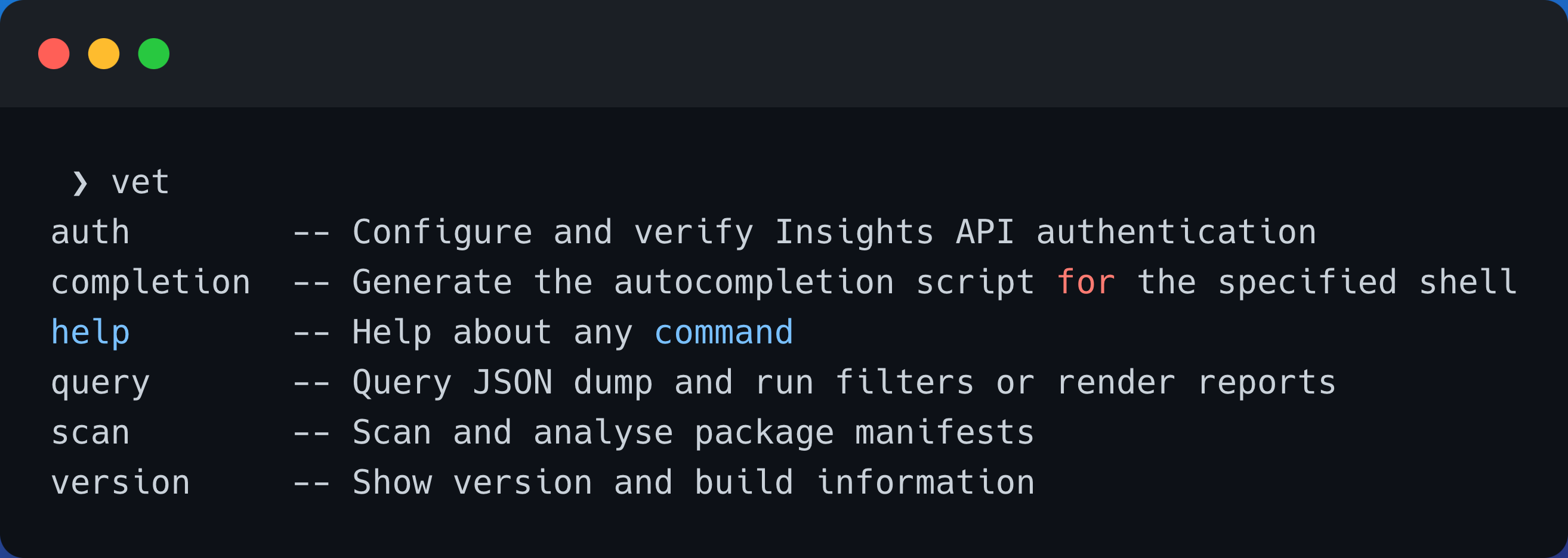This screenshot has width=1568, height=558.
Task: Select the "query" subcommand suggestion
Action: tap(100, 383)
